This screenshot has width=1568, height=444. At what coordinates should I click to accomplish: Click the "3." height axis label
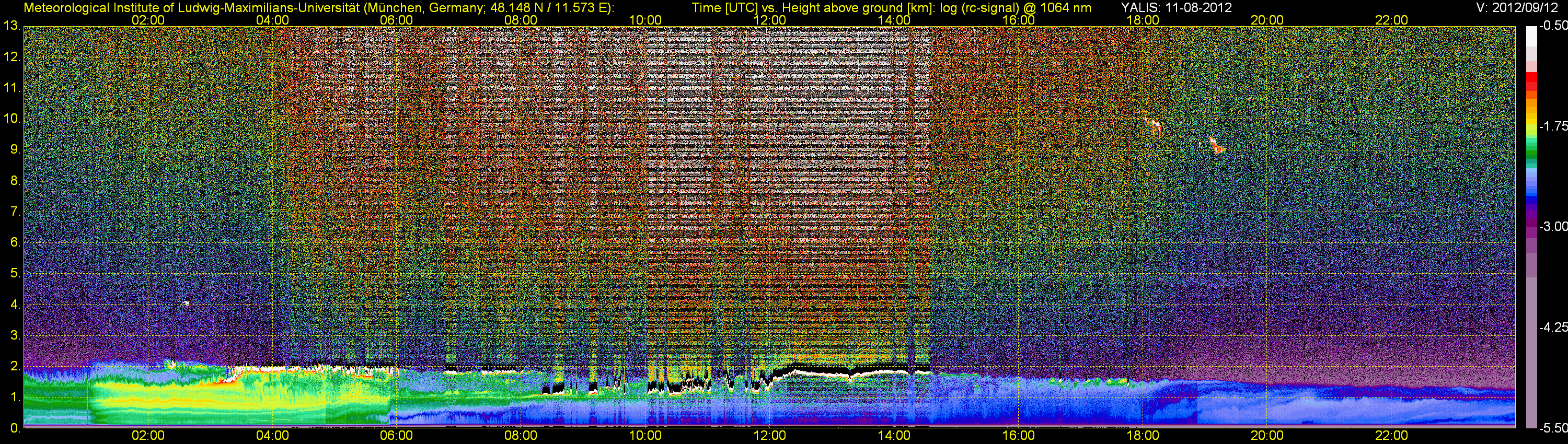point(15,335)
